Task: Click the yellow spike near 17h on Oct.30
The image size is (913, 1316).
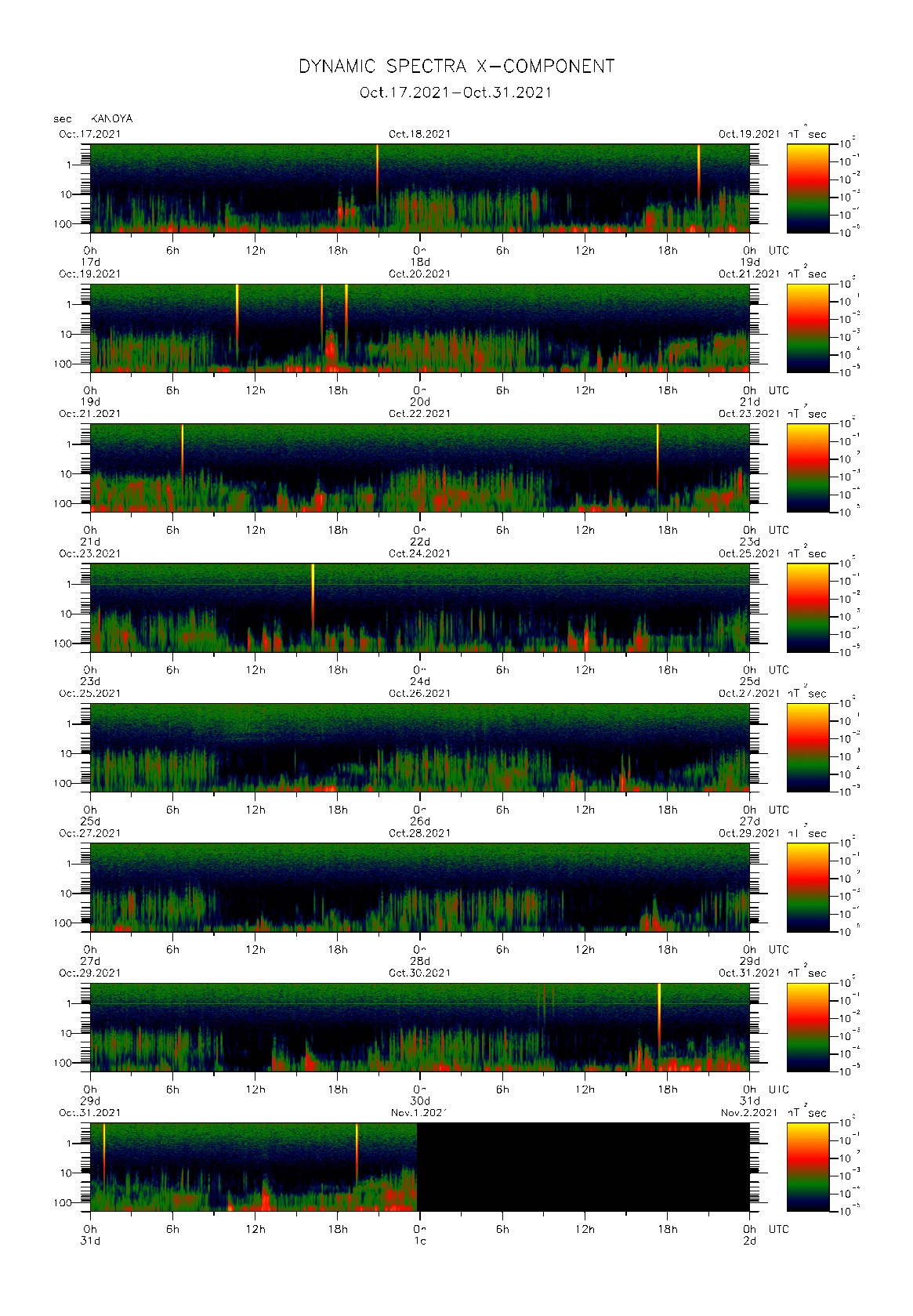Action: point(659,1015)
